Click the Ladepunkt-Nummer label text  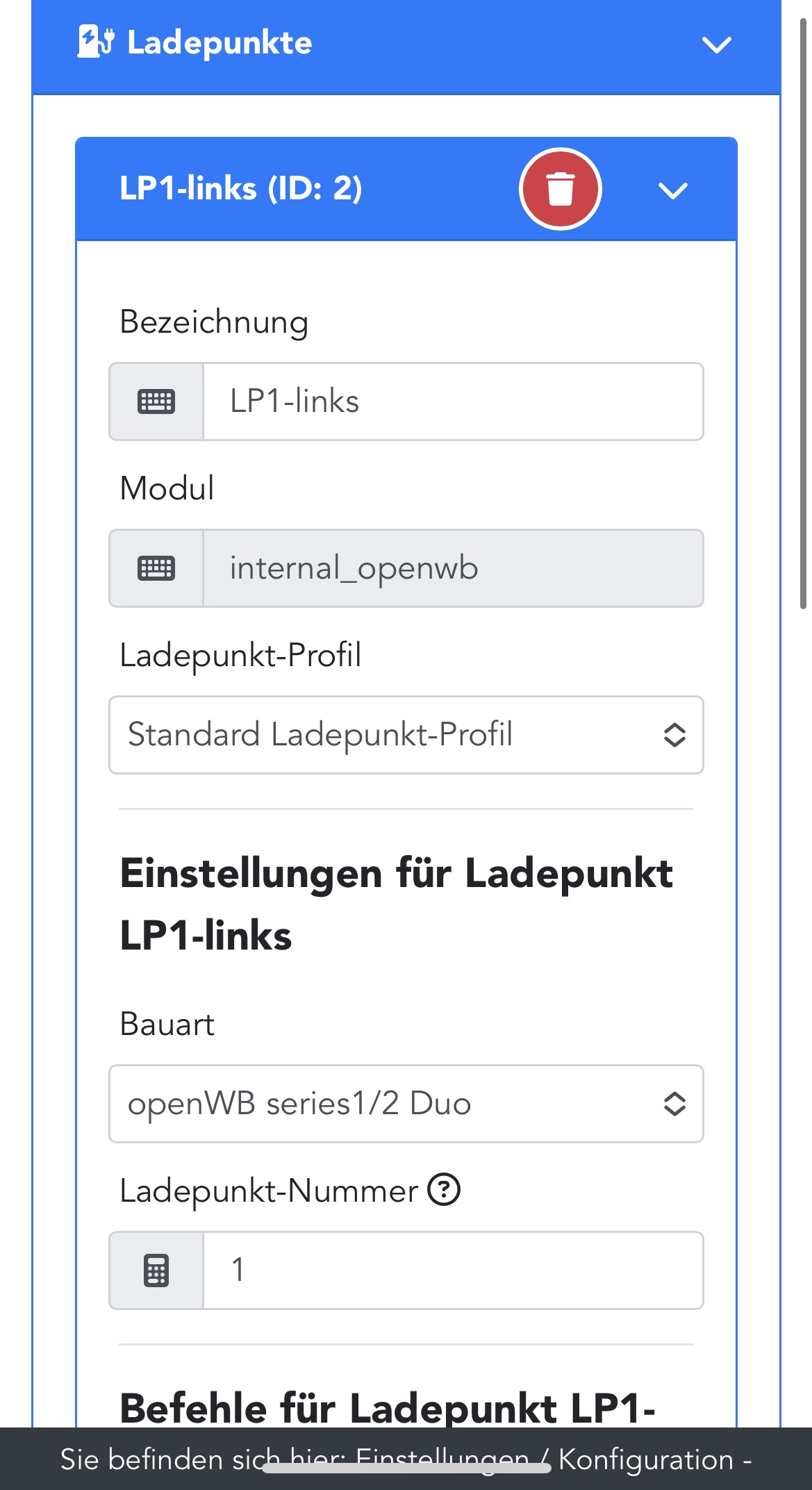269,1191
